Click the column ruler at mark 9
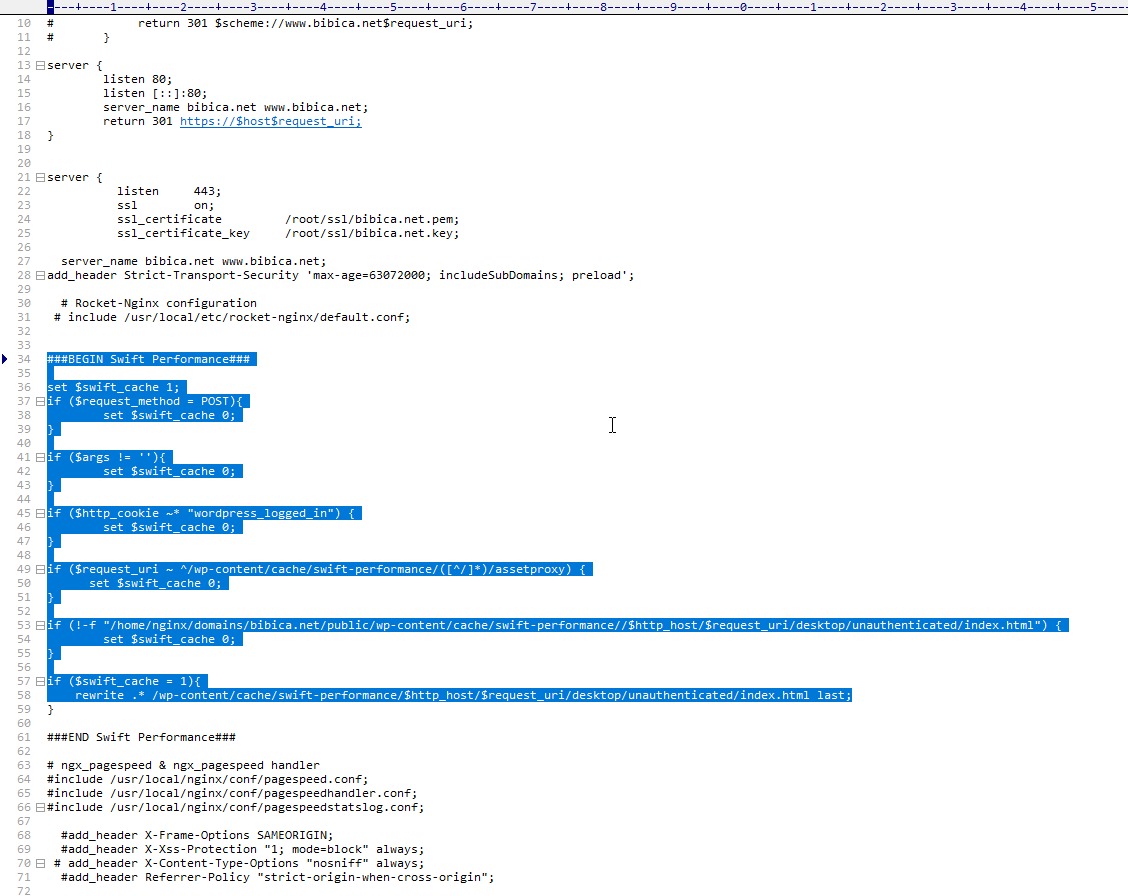1128x896 pixels. [x=673, y=6]
